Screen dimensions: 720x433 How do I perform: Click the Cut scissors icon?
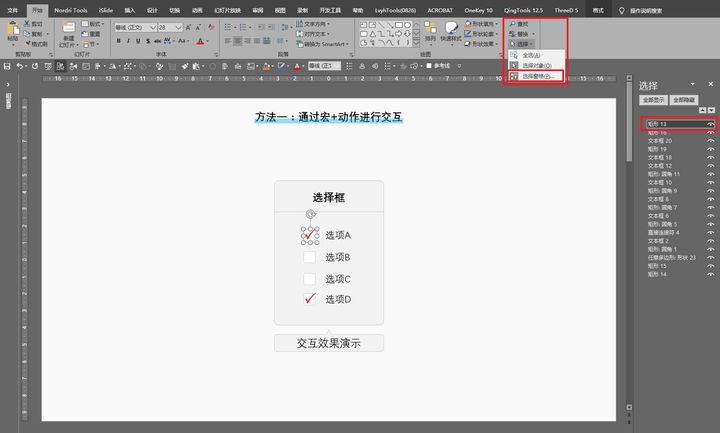pos(27,23)
